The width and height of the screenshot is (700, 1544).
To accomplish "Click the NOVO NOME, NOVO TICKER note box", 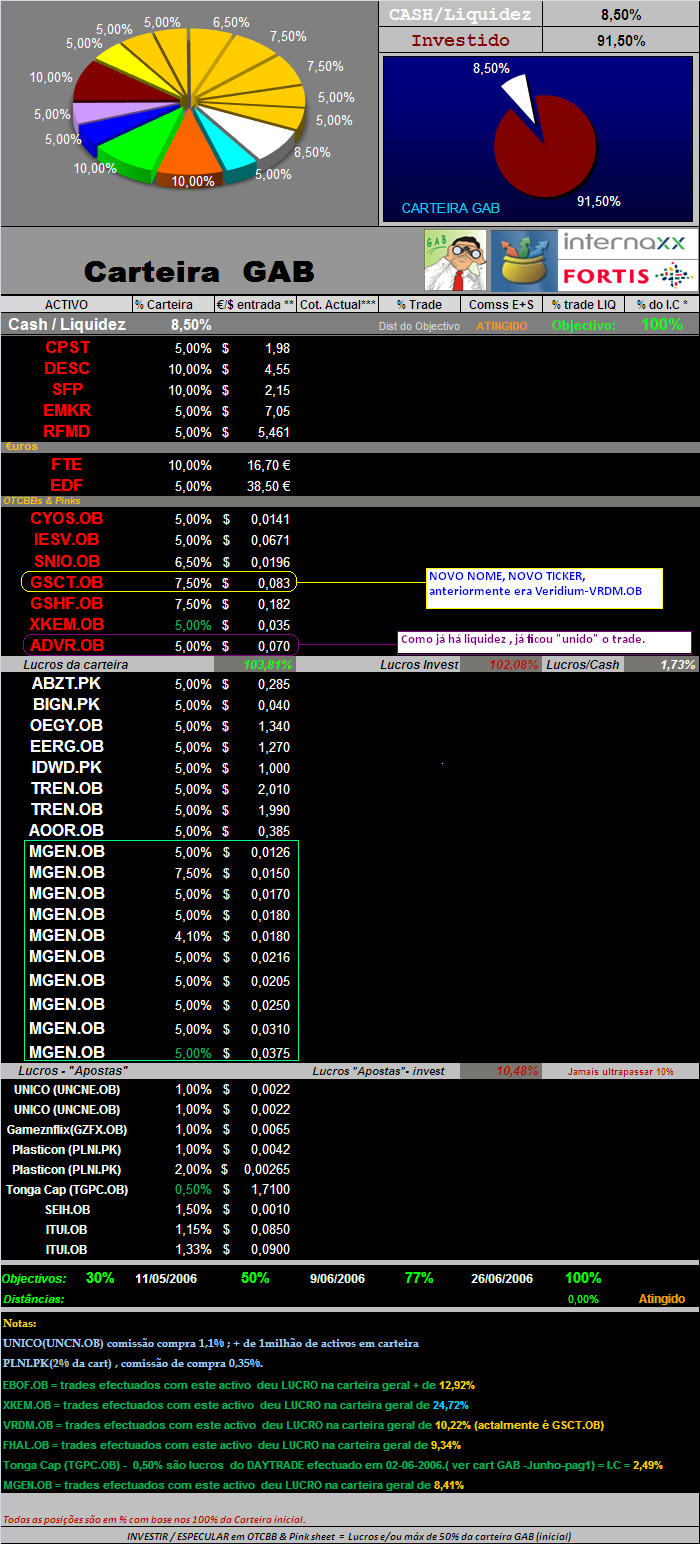I will [545, 588].
